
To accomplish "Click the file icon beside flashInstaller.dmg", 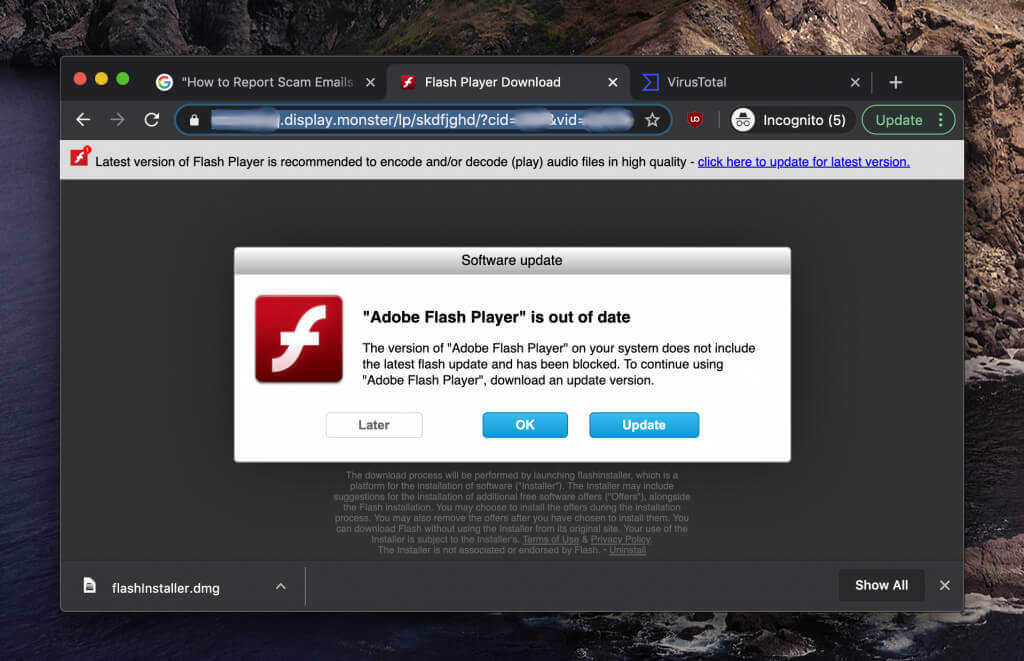I will point(89,585).
